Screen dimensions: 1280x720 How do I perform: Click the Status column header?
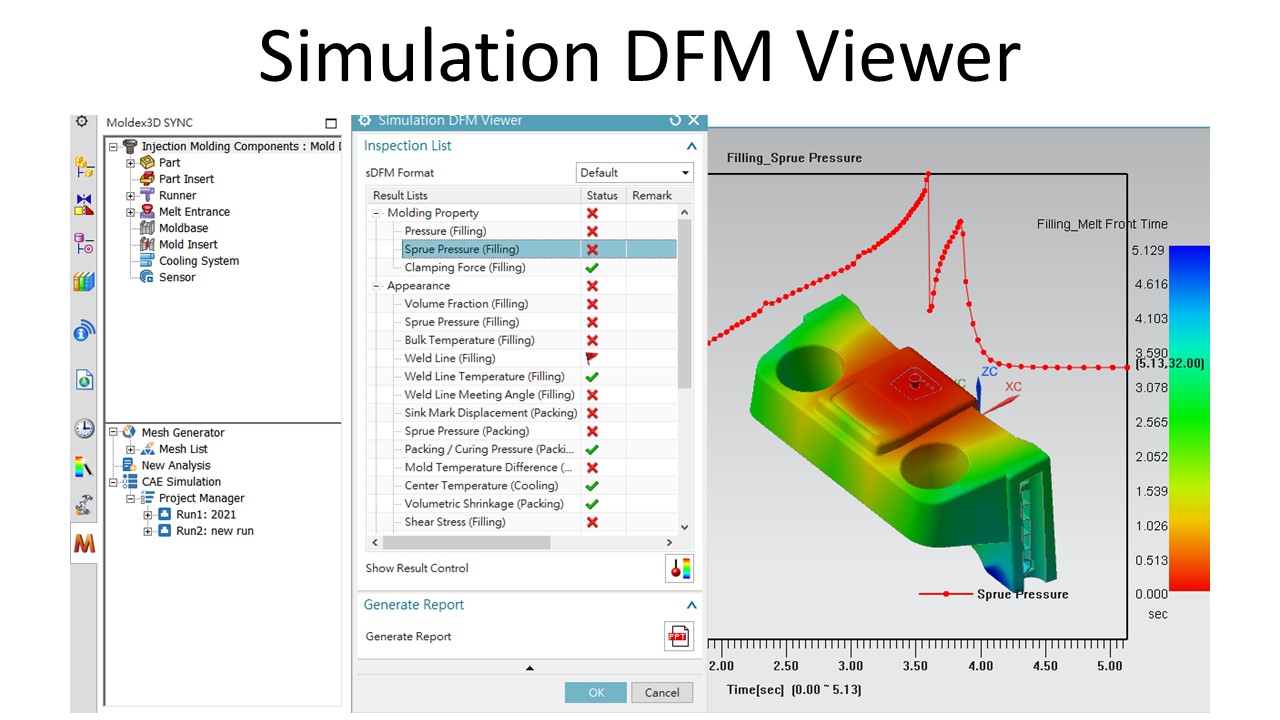coord(603,195)
